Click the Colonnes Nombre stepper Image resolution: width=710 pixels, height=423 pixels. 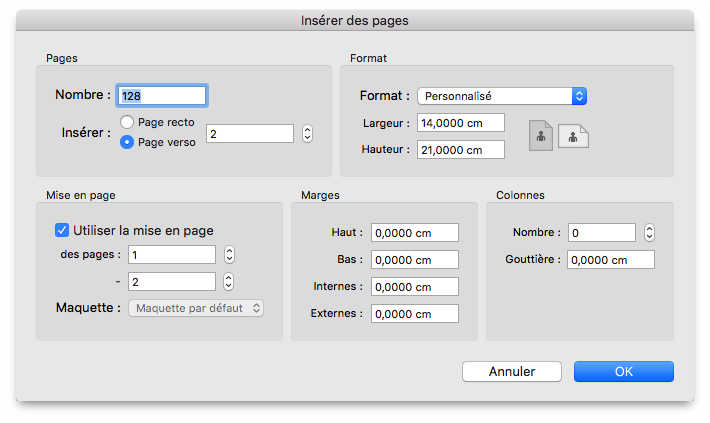(649, 232)
